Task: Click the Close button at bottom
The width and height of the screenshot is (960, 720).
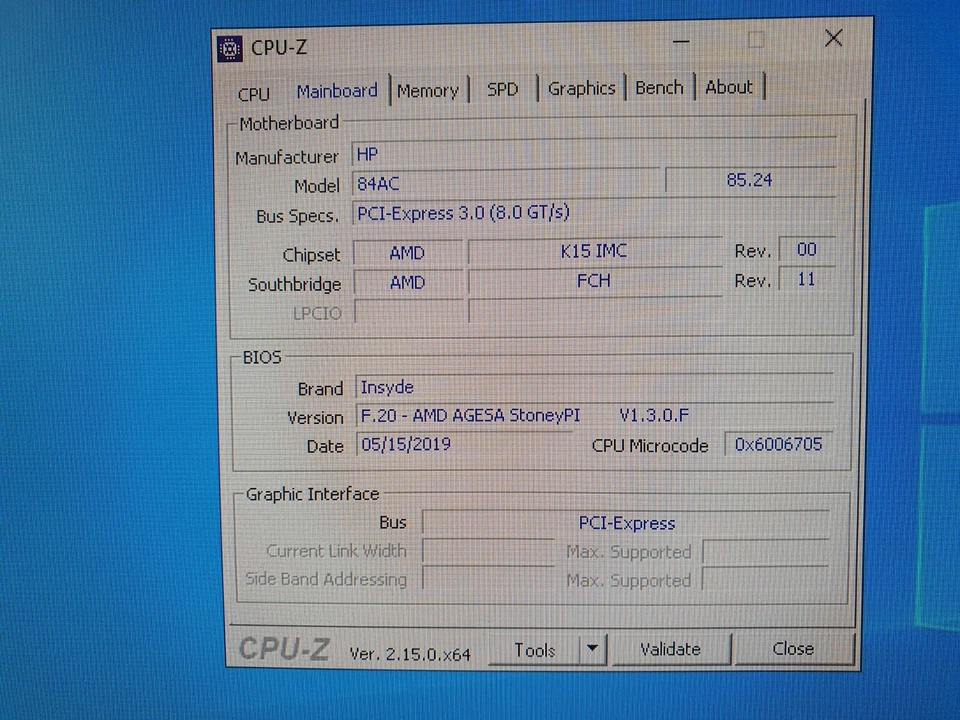Action: [x=793, y=648]
